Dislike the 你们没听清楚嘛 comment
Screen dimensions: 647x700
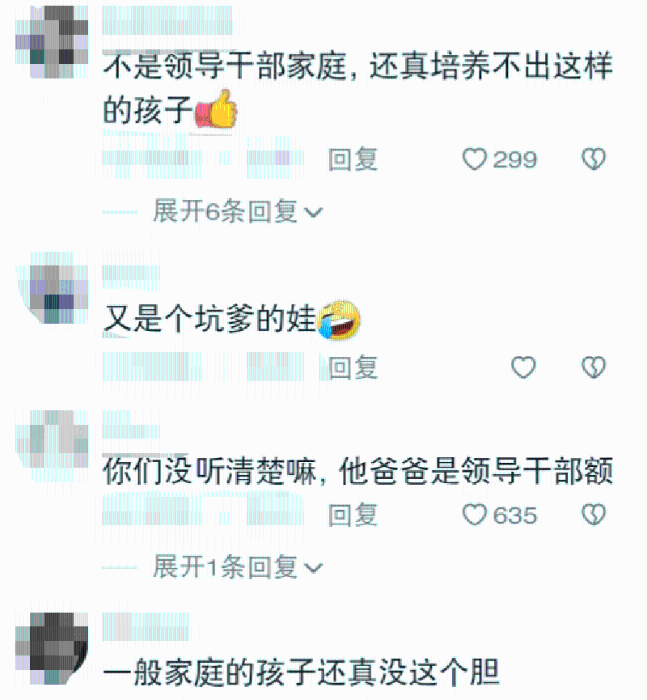pyautogui.click(x=593, y=515)
